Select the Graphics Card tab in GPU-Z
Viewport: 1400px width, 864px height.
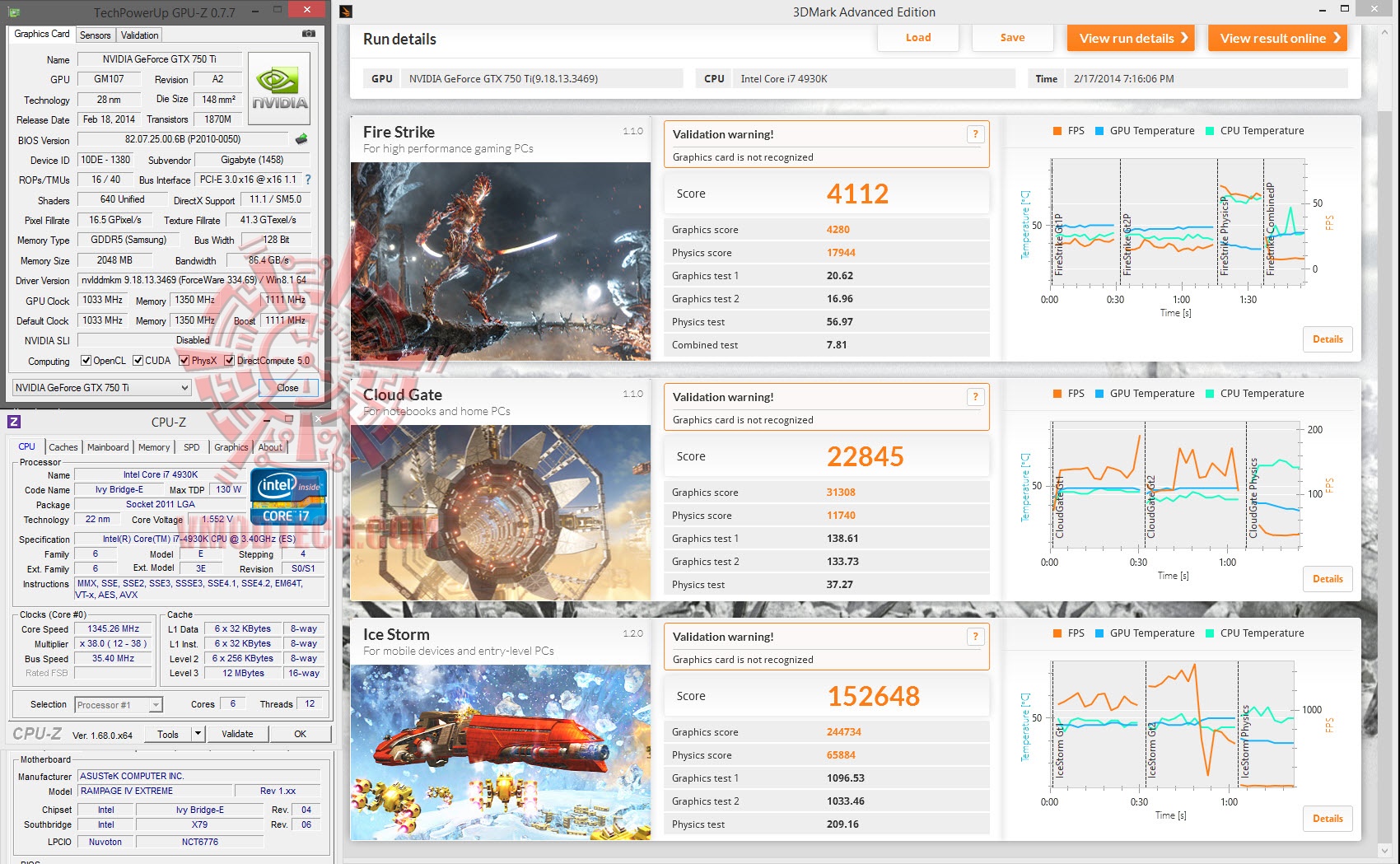tap(42, 34)
